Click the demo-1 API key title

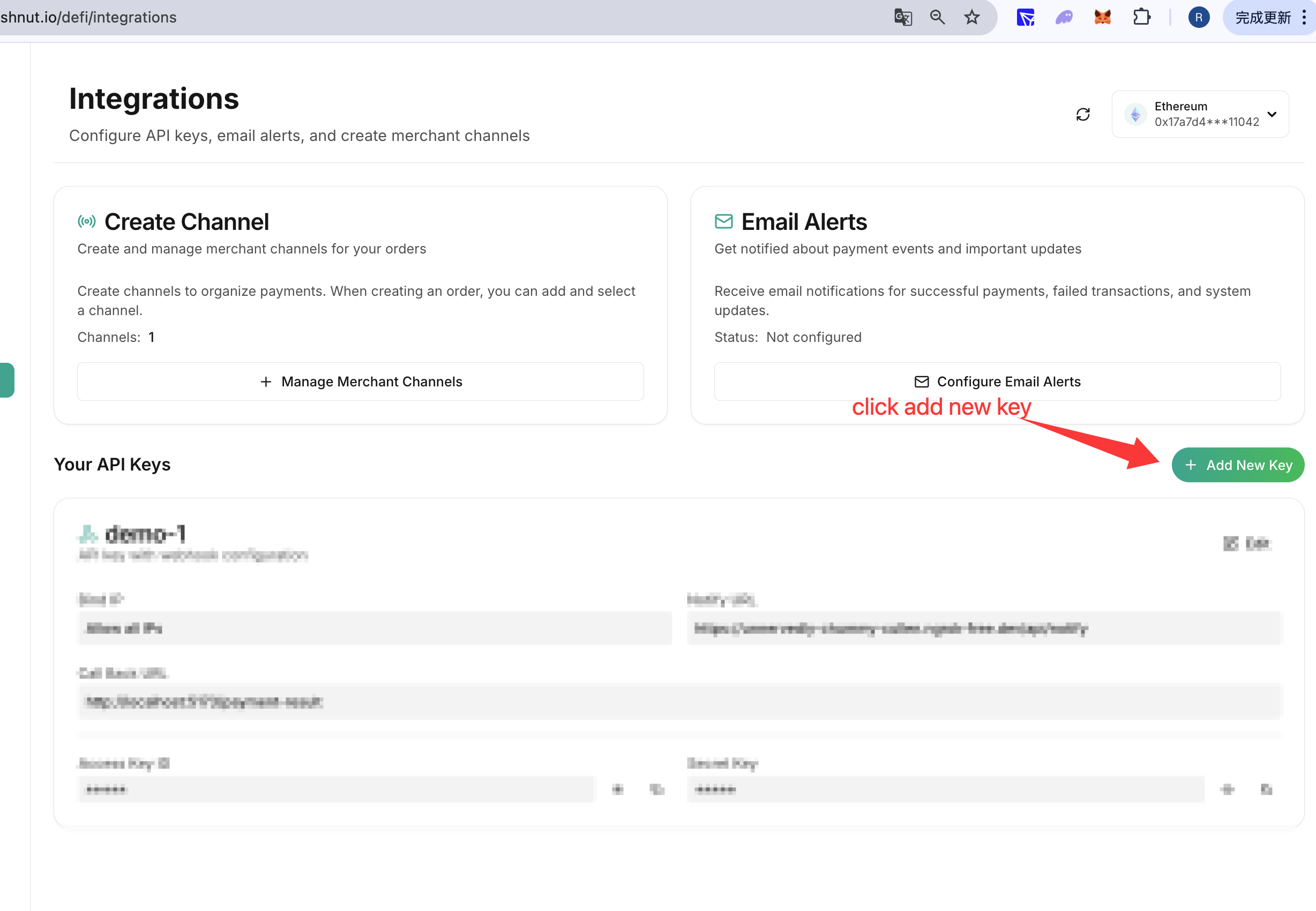coord(146,534)
